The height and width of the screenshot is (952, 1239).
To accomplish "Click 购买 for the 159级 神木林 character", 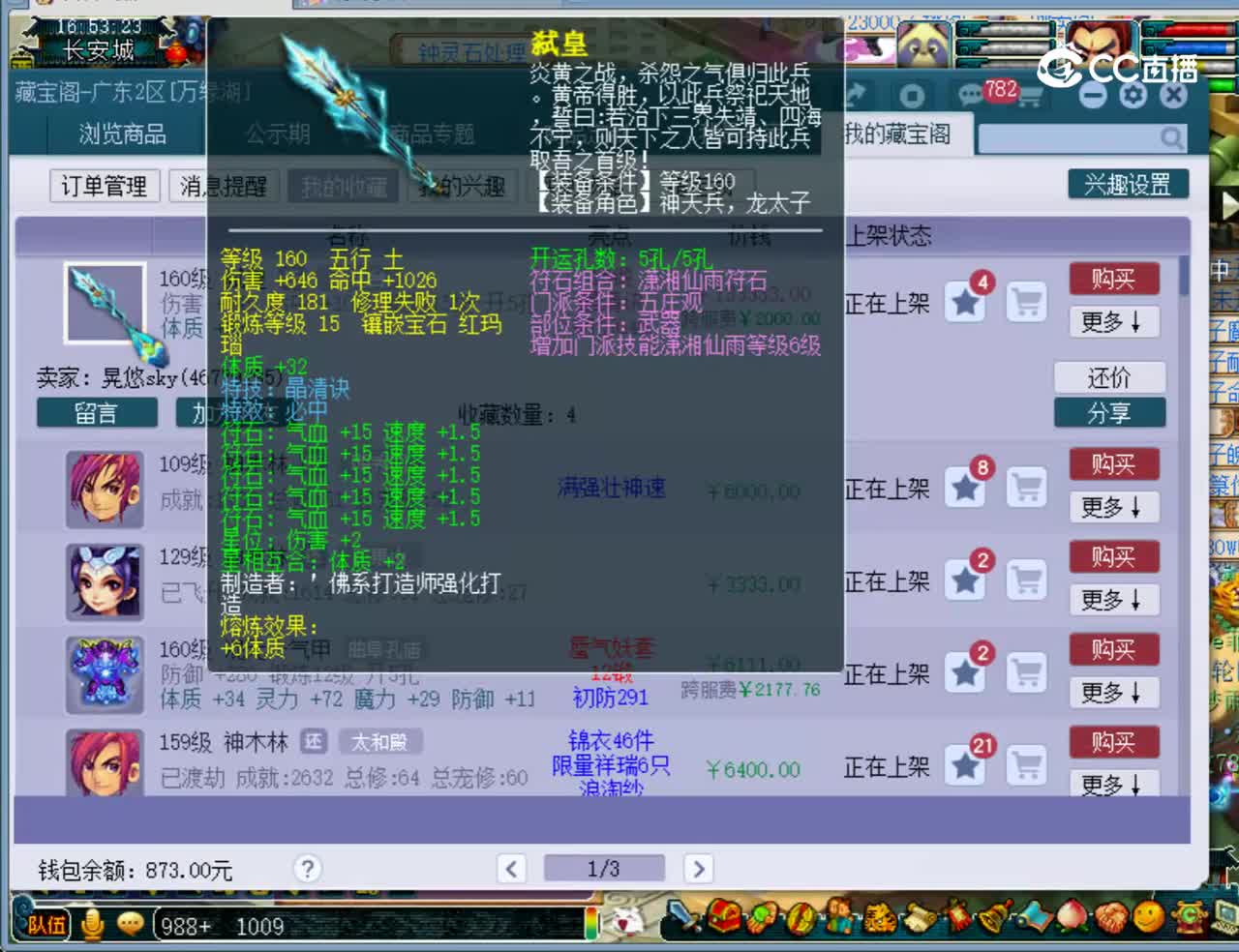I will click(1113, 742).
